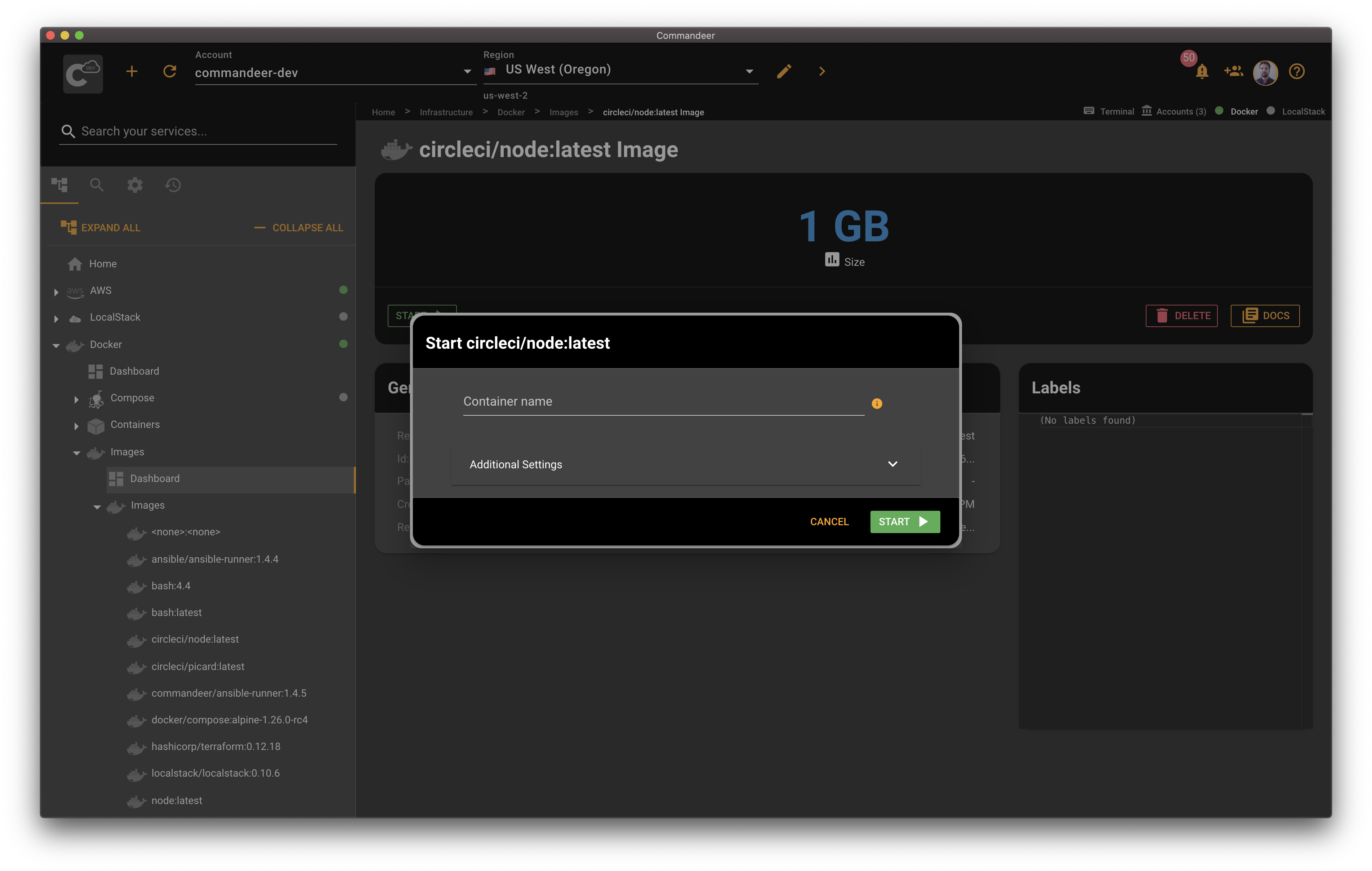Expand the AWS tree item
1372x871 pixels.
[55, 290]
